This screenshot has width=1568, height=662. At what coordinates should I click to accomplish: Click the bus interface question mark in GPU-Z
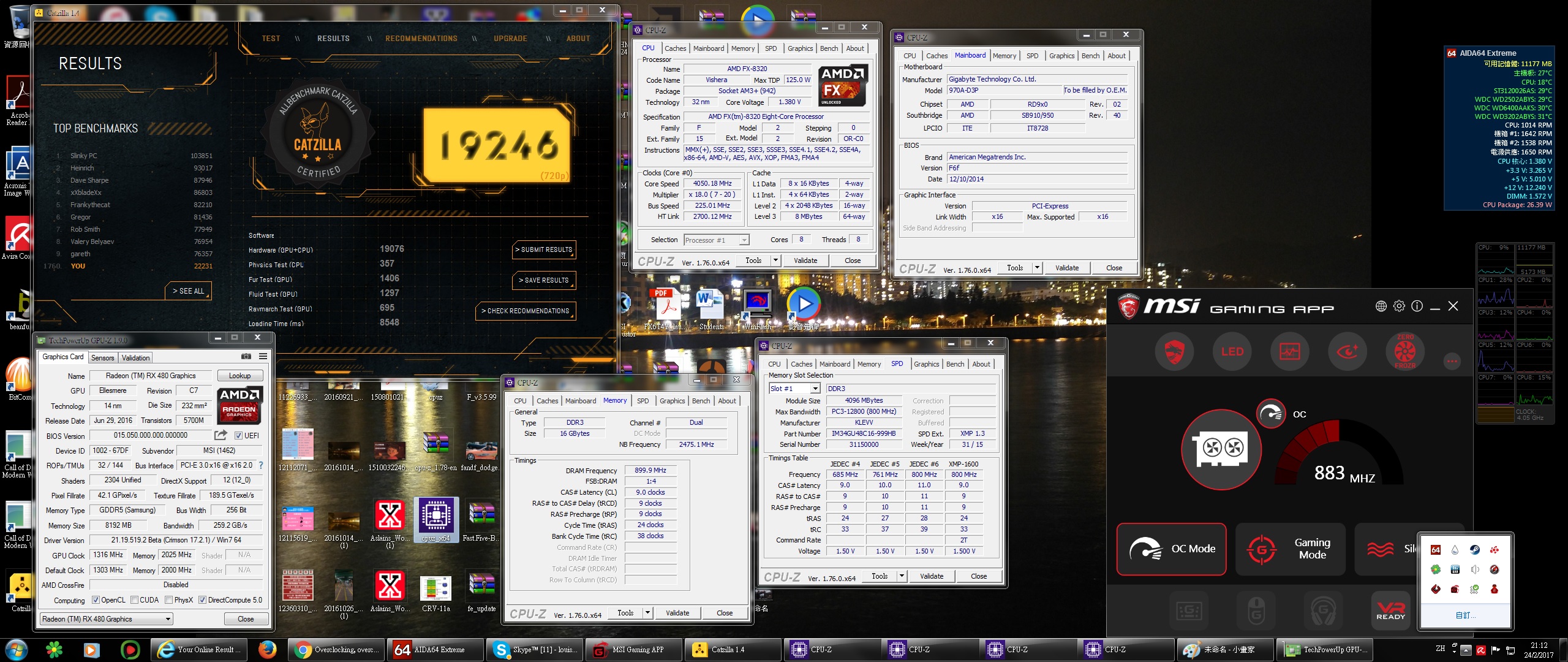tap(261, 465)
